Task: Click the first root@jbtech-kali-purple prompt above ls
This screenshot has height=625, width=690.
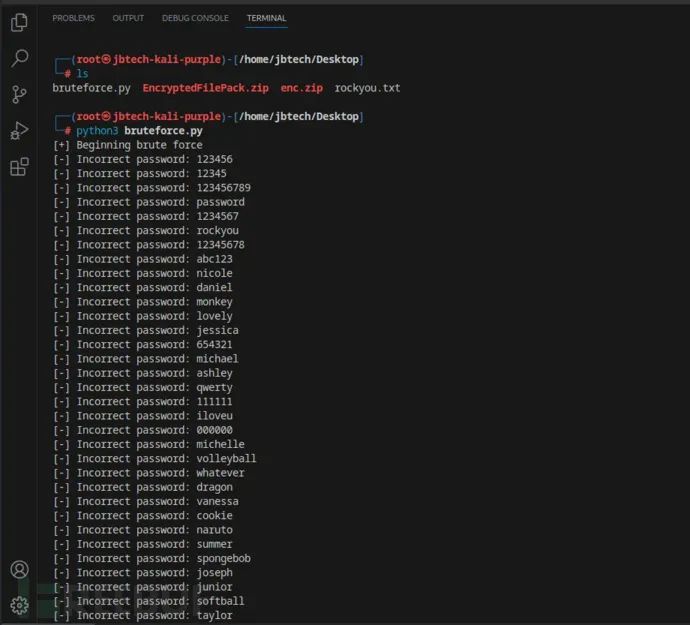Action: tap(148, 59)
